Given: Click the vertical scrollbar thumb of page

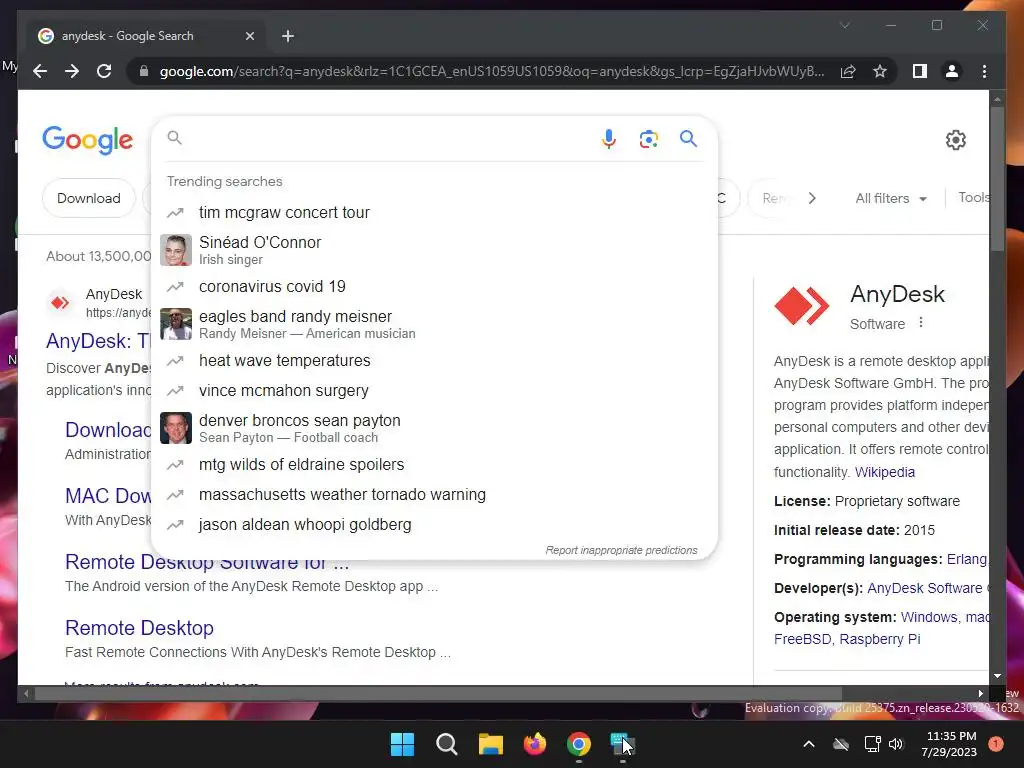Looking at the screenshot, I should [997, 178].
